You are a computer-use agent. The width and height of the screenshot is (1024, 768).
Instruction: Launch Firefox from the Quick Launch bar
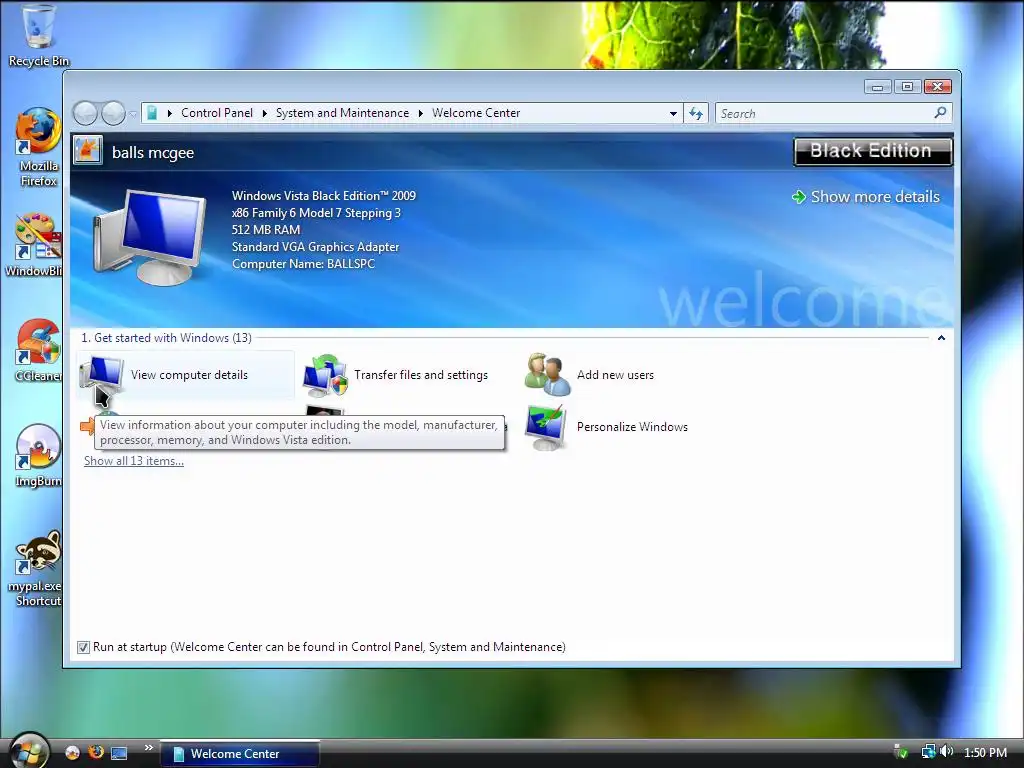[96, 752]
